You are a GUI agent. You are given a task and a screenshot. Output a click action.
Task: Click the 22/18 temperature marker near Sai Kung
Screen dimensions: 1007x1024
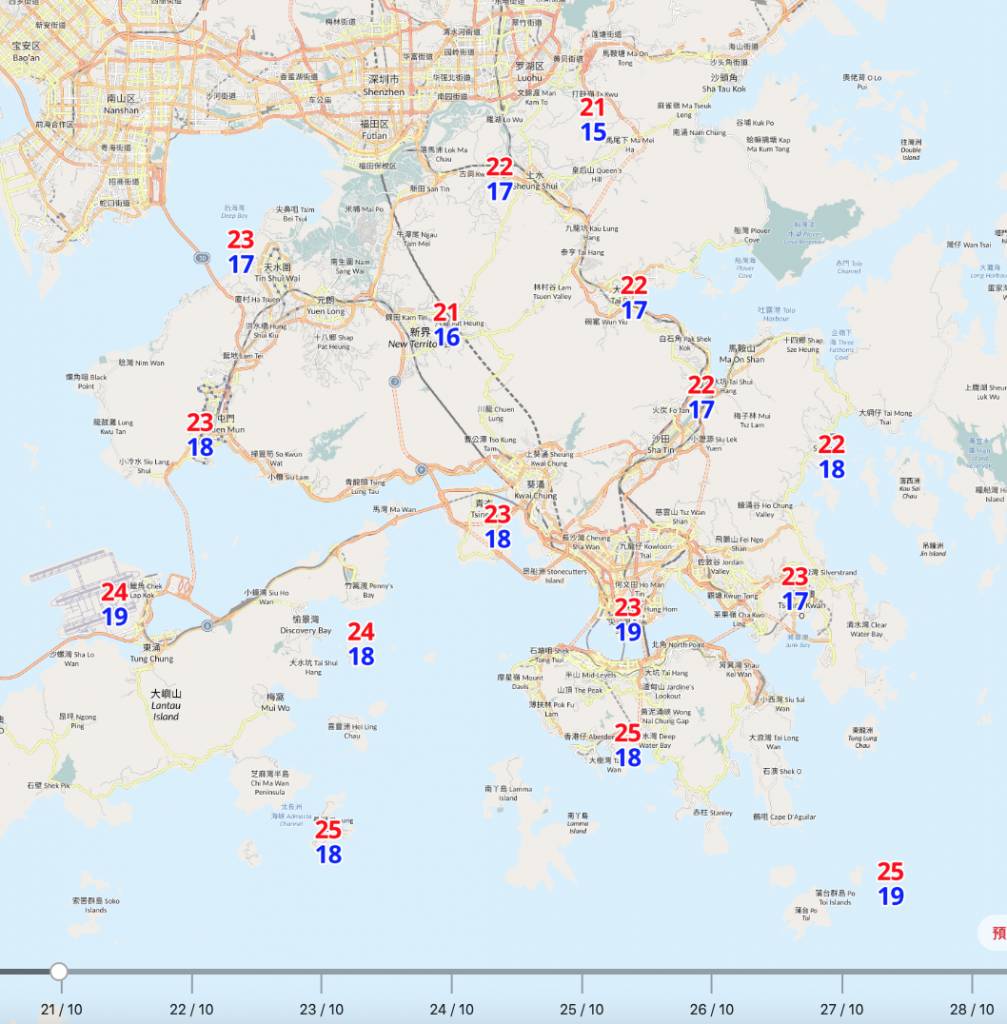831,457
